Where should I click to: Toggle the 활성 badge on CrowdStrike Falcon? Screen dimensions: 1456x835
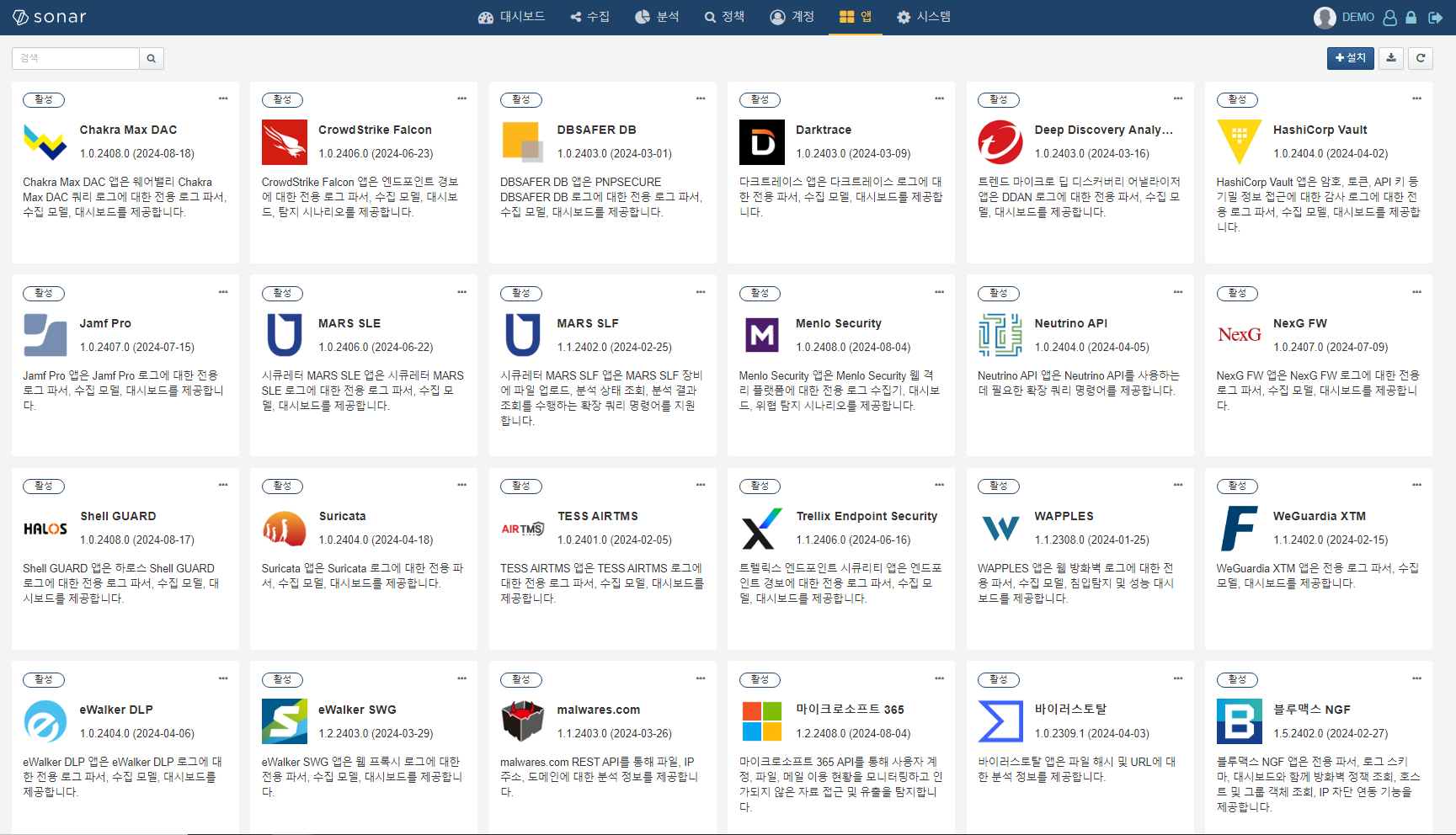(x=283, y=99)
